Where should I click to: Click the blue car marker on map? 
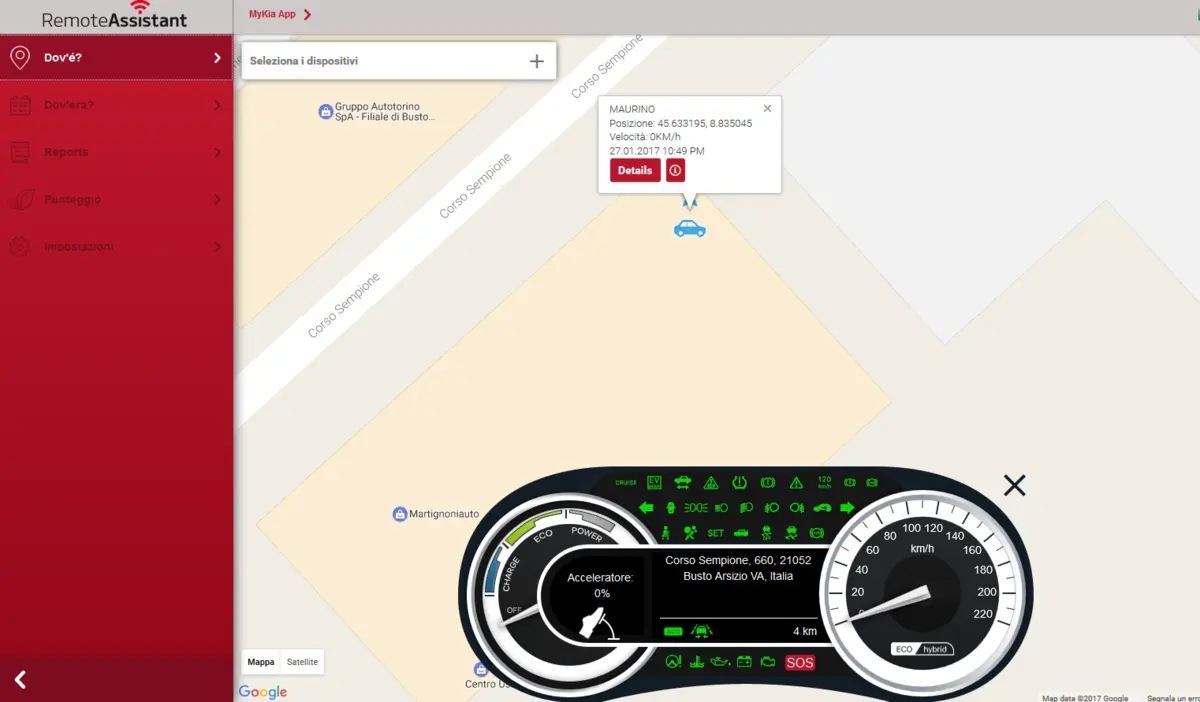(690, 229)
